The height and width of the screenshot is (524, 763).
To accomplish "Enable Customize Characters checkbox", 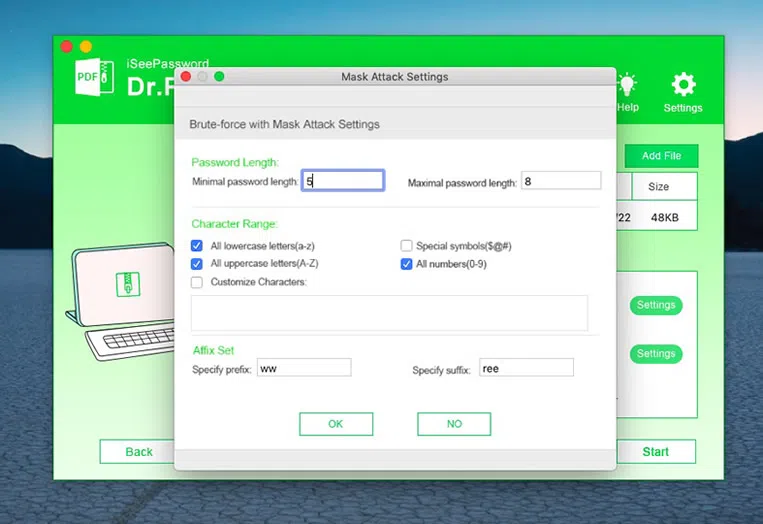I will (197, 282).
